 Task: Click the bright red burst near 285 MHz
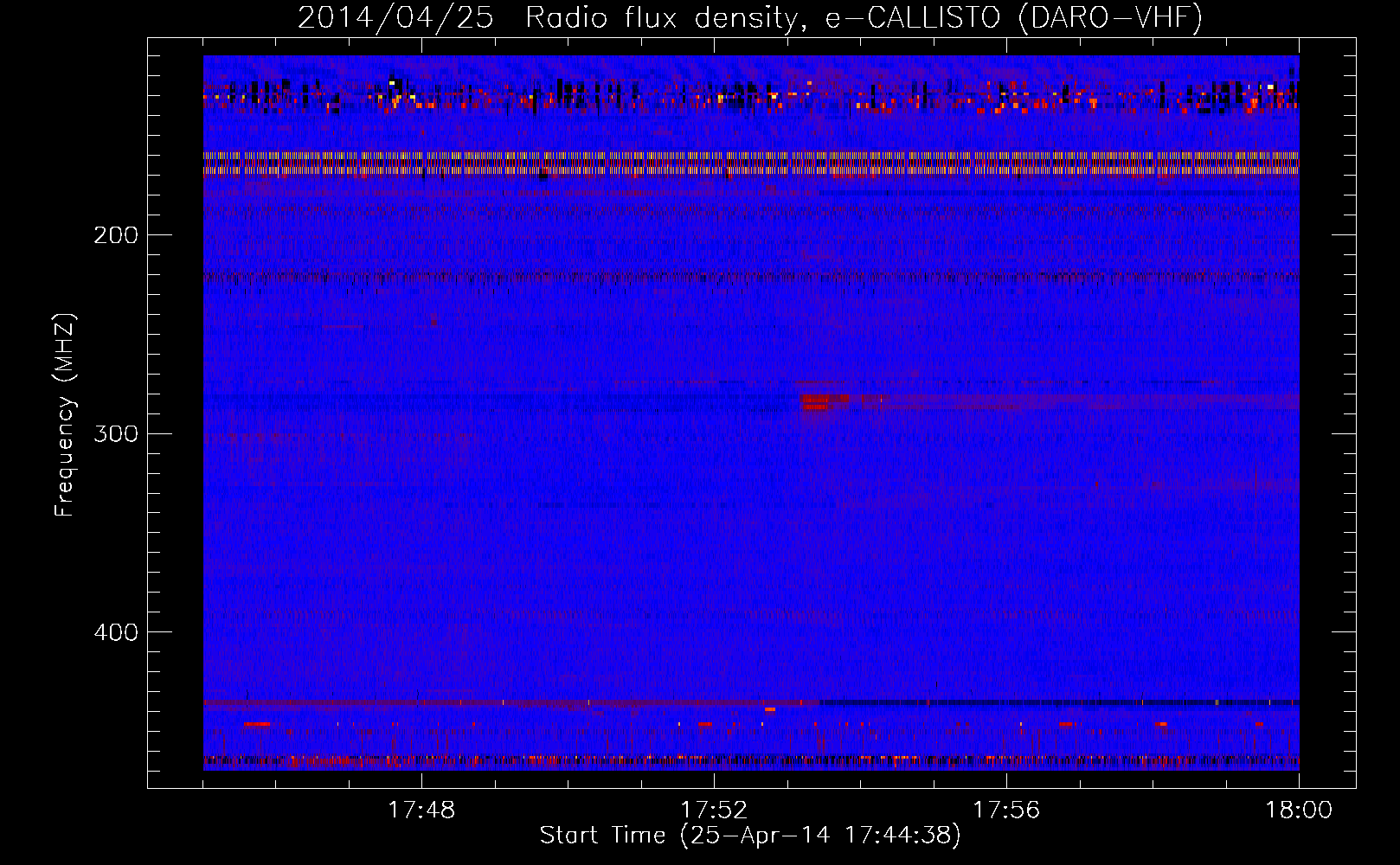tap(824, 400)
